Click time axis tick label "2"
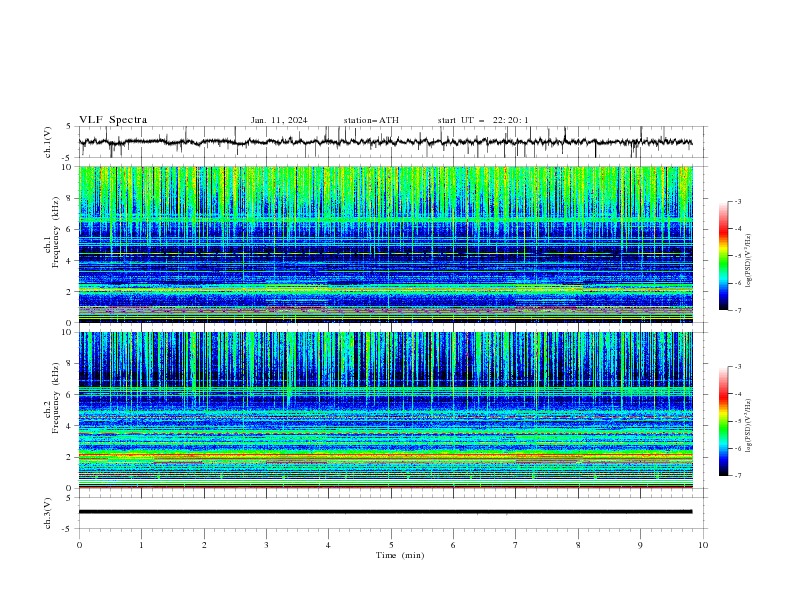 click(204, 545)
